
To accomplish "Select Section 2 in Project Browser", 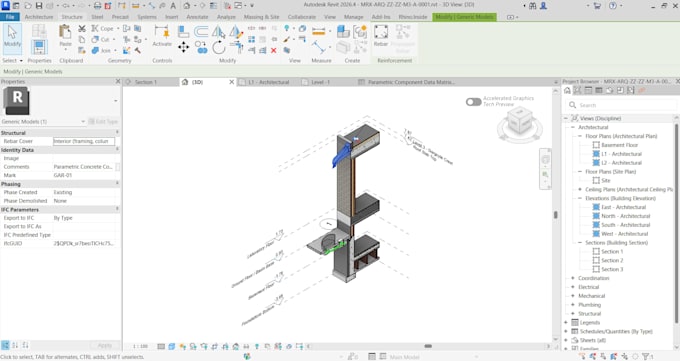I will coord(612,260).
